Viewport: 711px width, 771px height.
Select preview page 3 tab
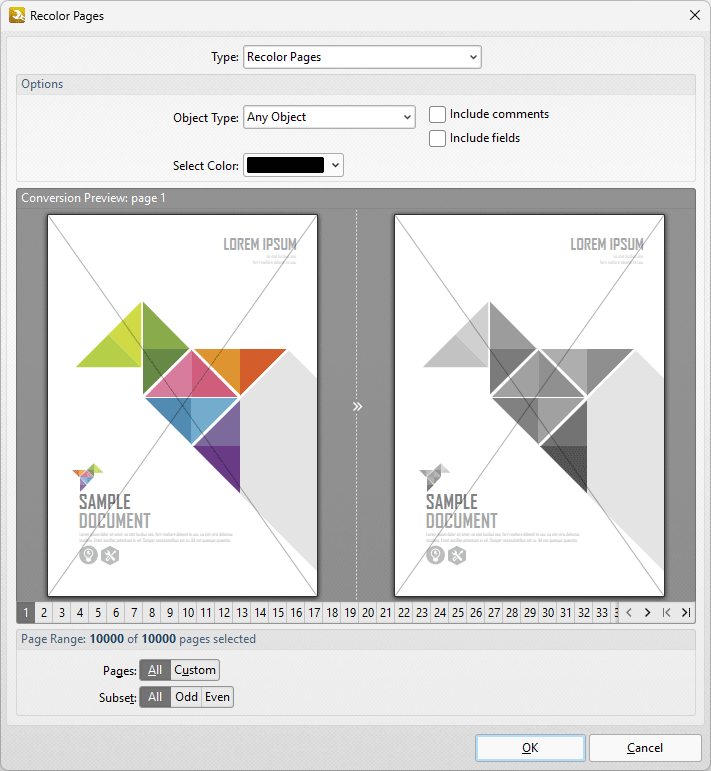61,613
